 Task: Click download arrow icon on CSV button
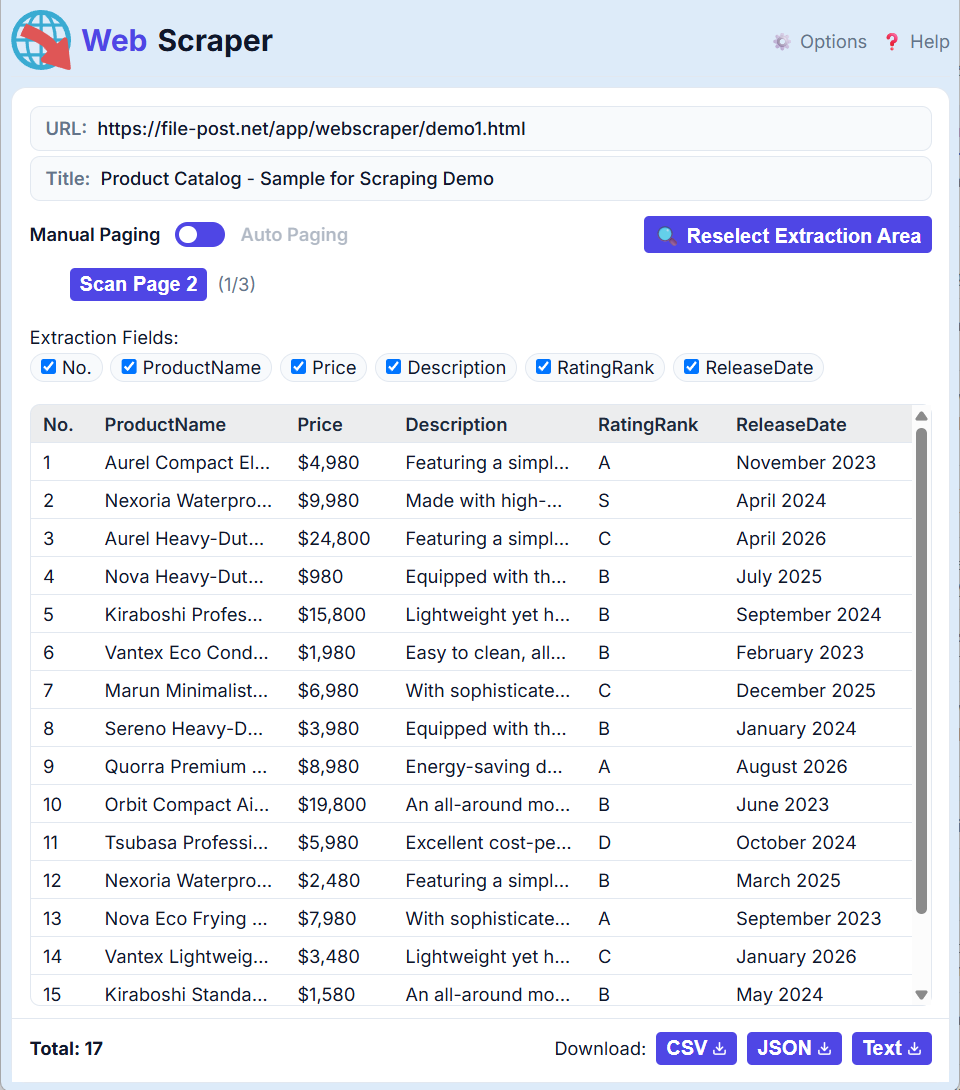(x=720, y=1048)
